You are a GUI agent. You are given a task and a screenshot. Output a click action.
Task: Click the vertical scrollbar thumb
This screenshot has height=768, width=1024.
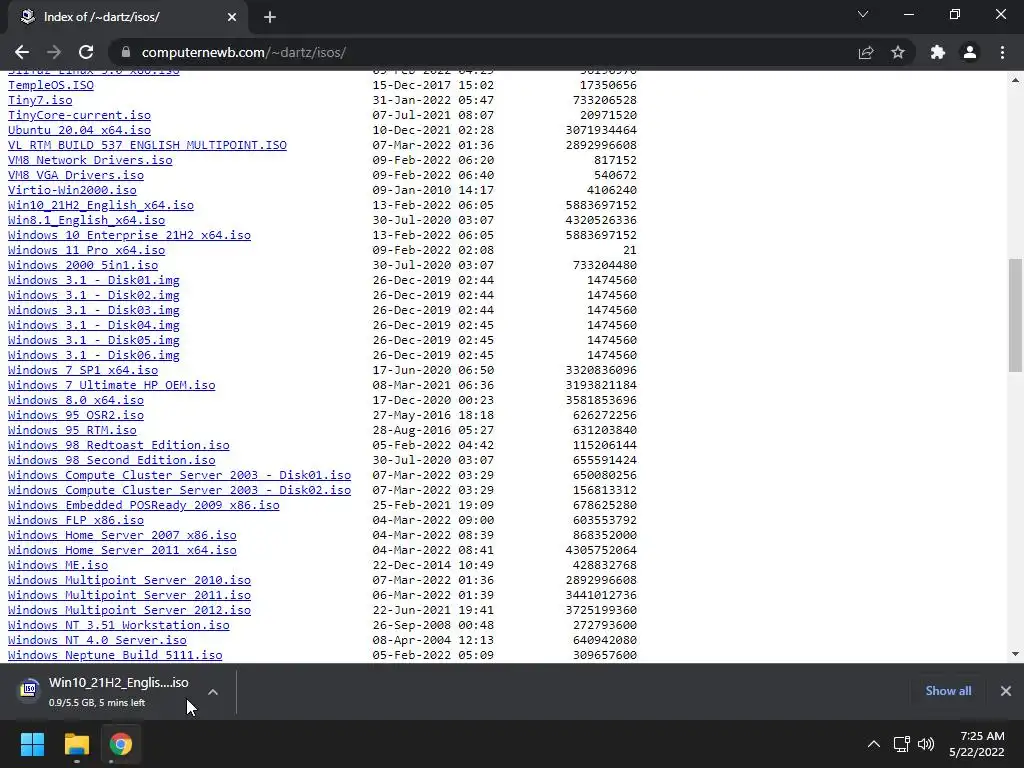(1015, 315)
